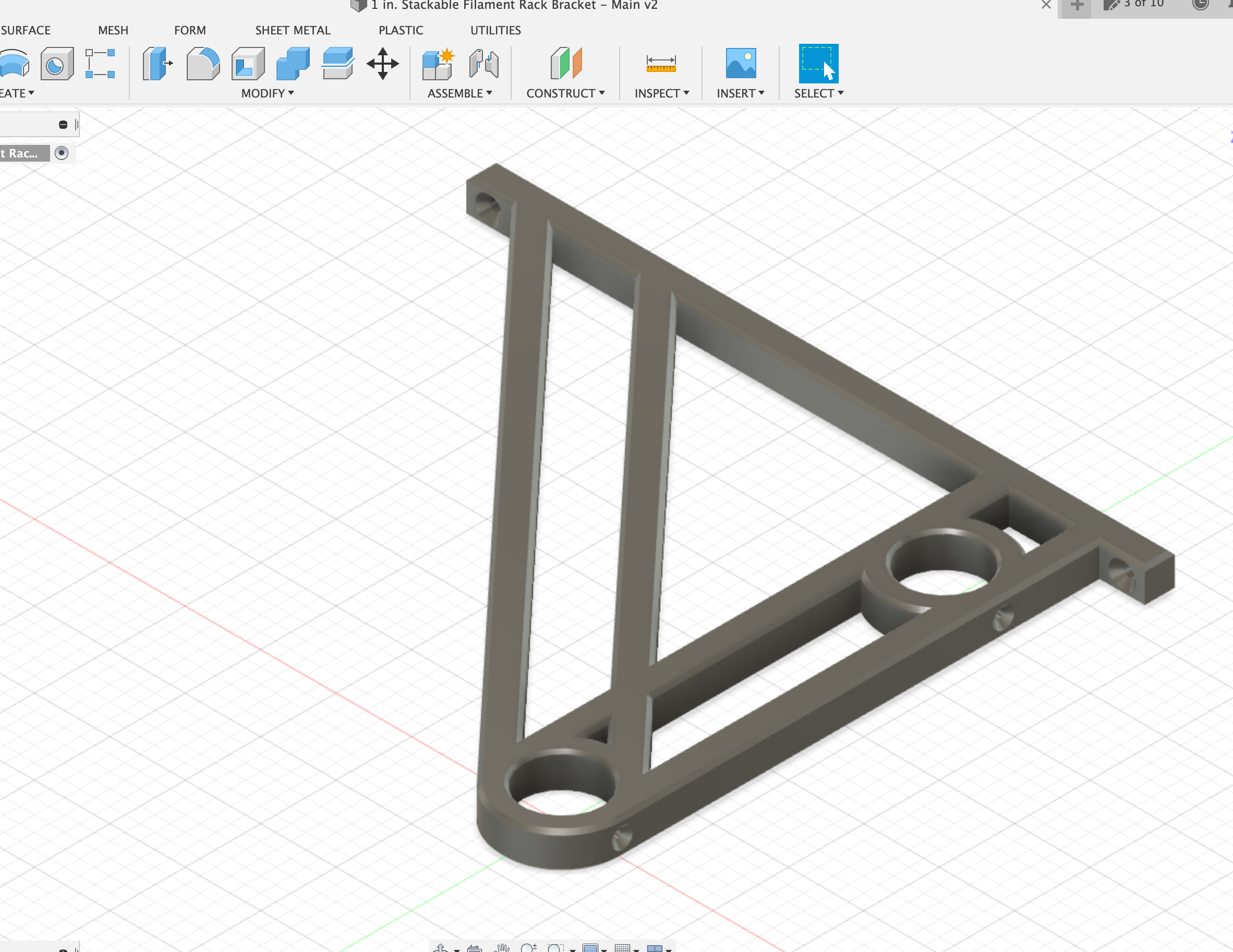Click the Rectangular Pattern icon

[101, 63]
